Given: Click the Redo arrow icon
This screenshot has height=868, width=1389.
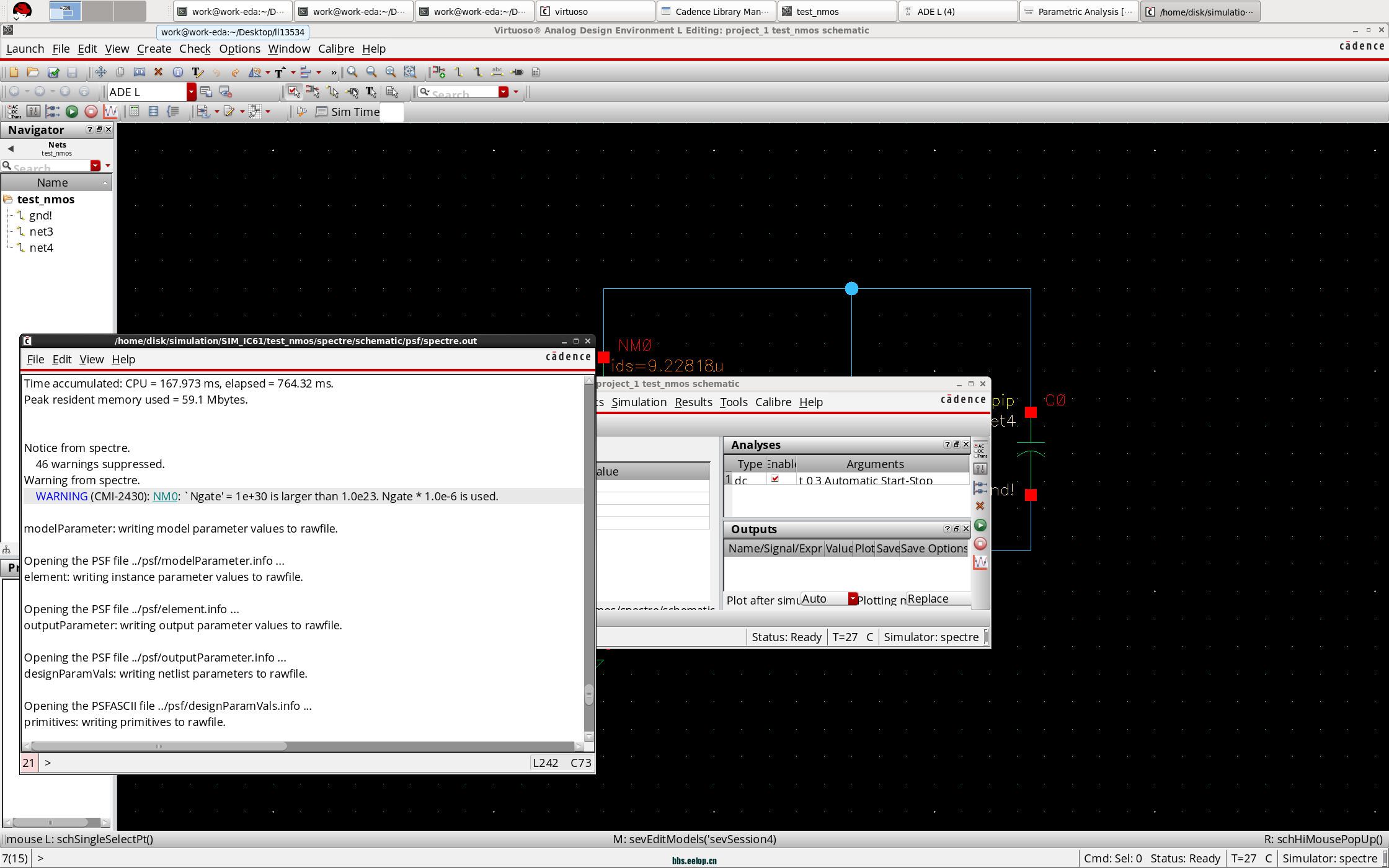Looking at the screenshot, I should coord(236,73).
